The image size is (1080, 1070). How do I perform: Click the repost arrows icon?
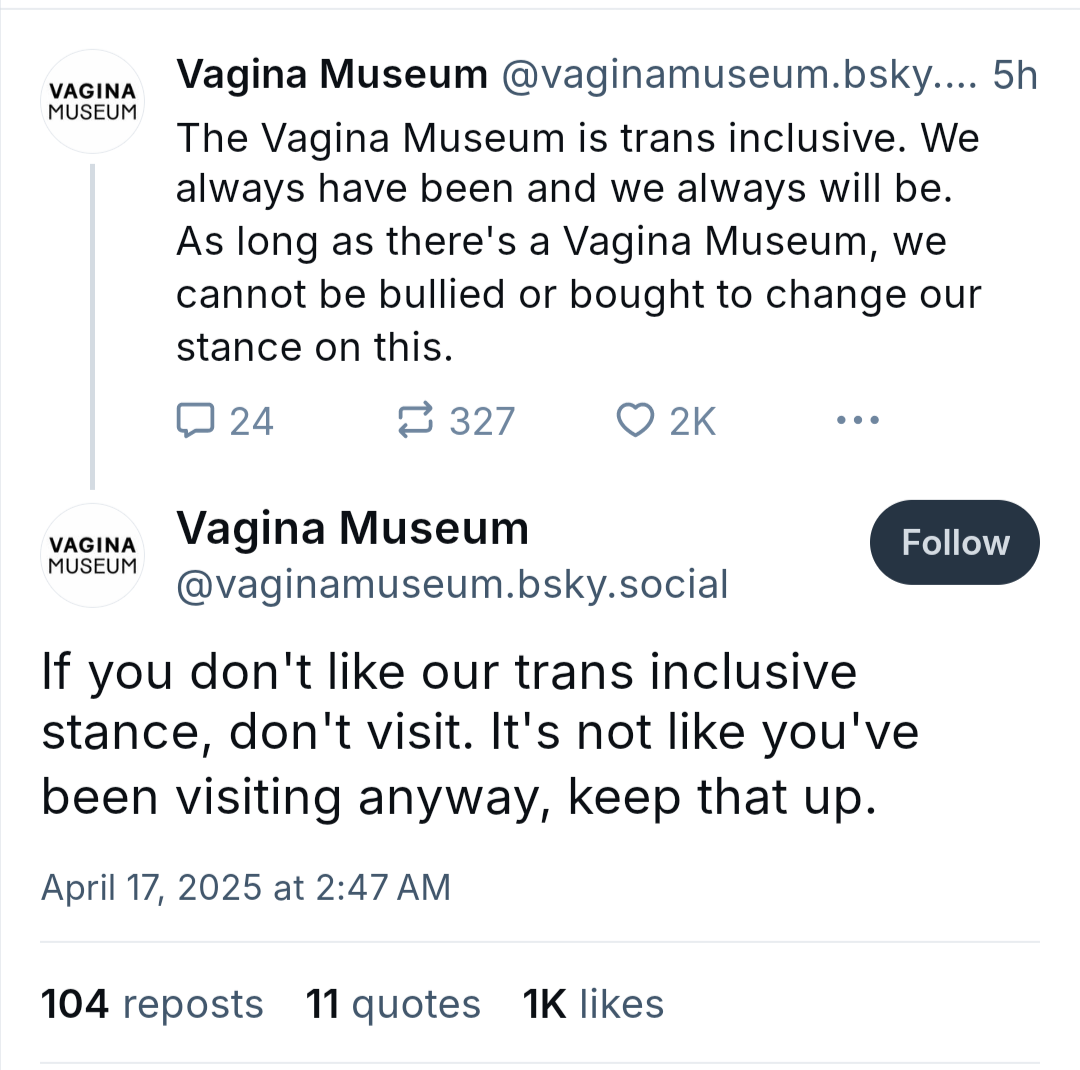(x=415, y=420)
